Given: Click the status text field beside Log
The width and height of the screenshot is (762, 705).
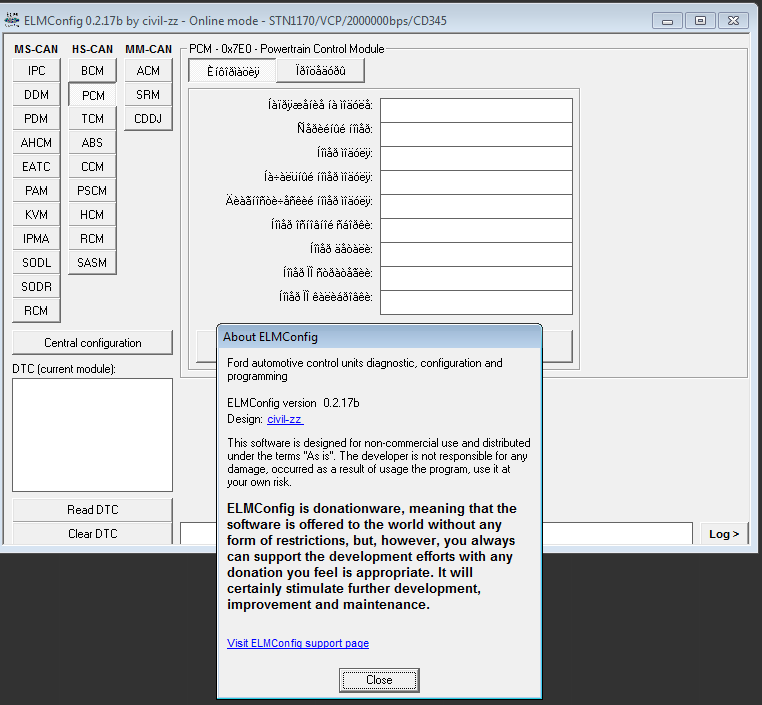Looking at the screenshot, I should (x=436, y=533).
